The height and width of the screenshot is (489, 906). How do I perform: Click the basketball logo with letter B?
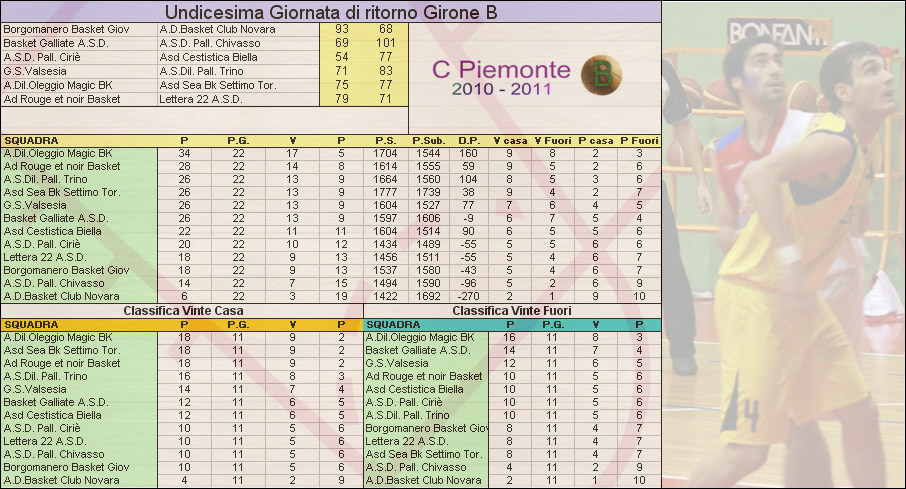(x=603, y=72)
